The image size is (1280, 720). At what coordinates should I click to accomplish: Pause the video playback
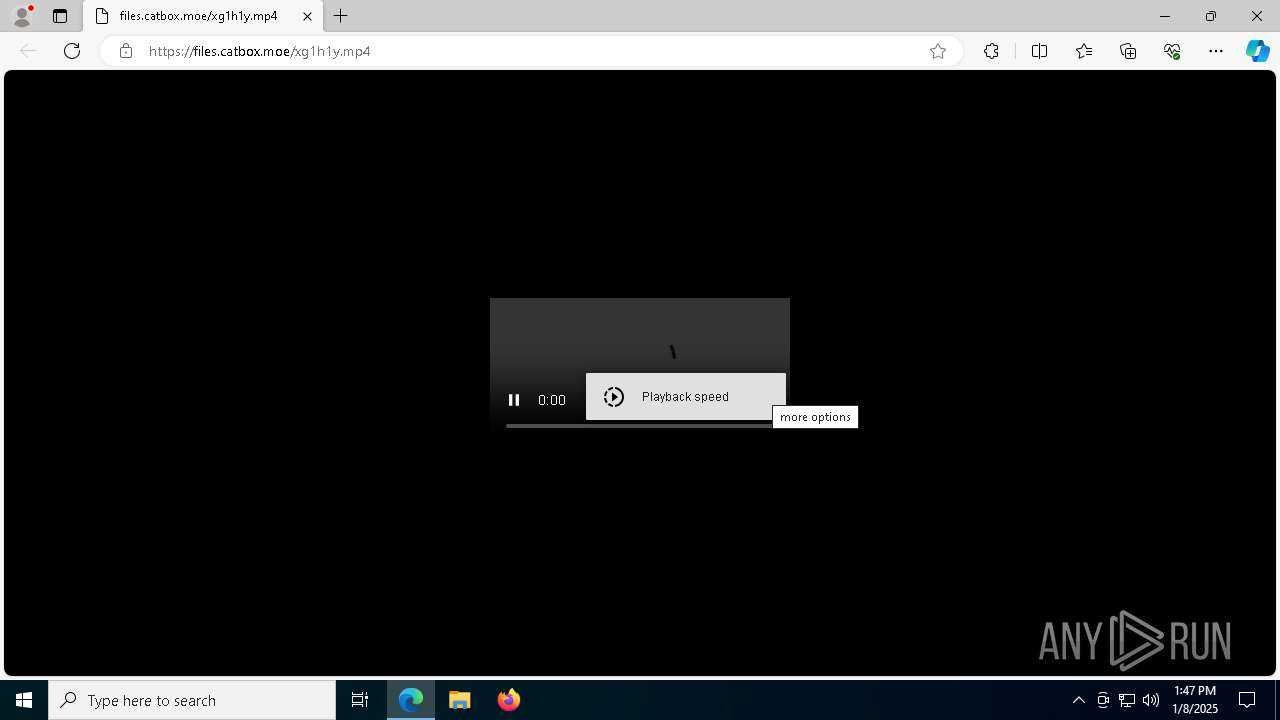(x=514, y=400)
